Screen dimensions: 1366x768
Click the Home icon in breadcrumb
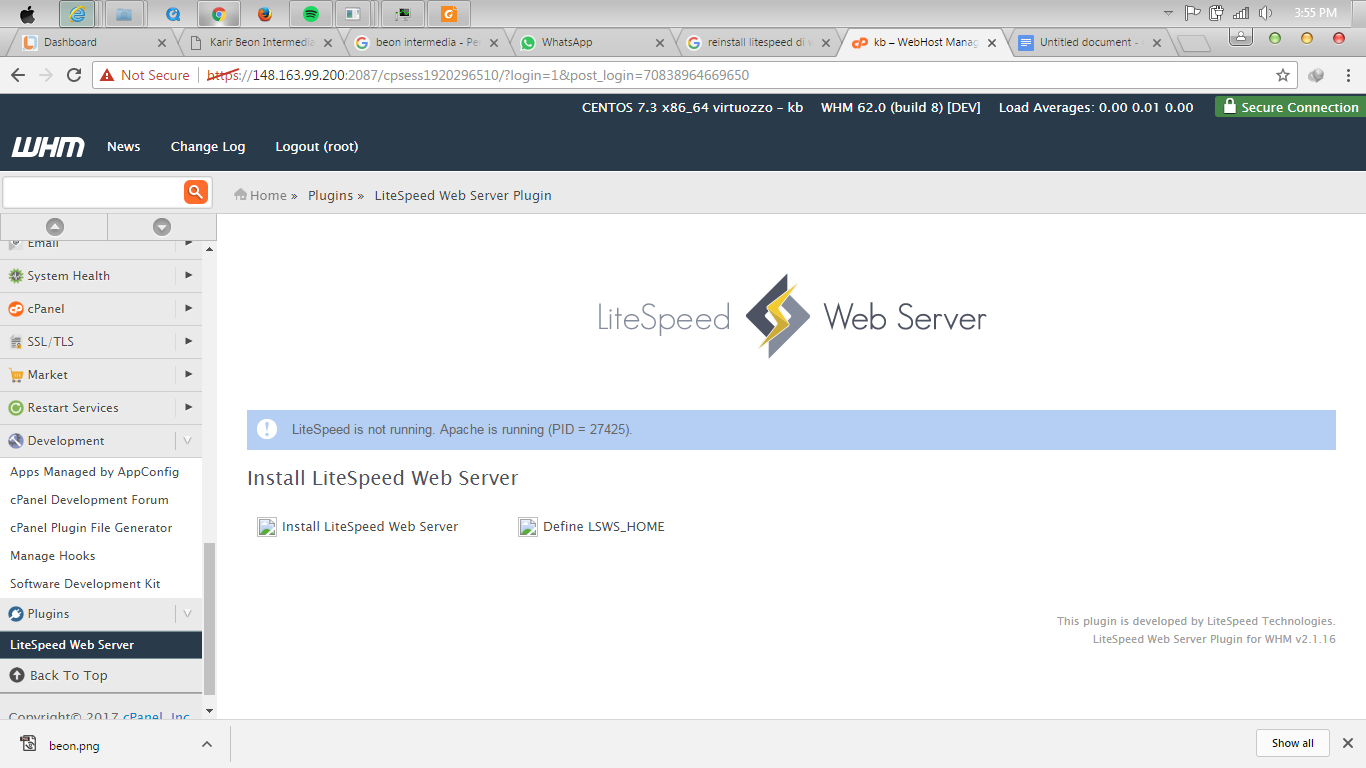point(240,195)
